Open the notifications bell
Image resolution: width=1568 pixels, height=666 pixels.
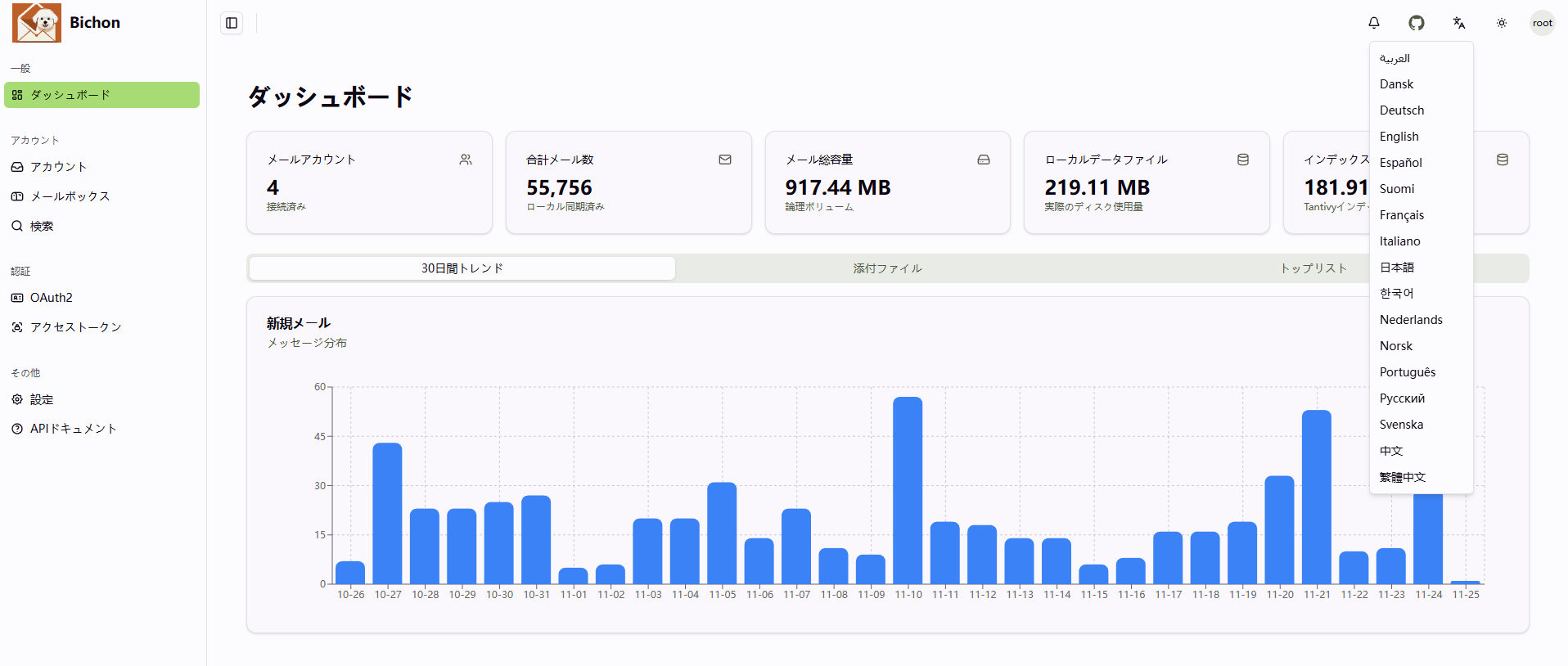click(1374, 23)
